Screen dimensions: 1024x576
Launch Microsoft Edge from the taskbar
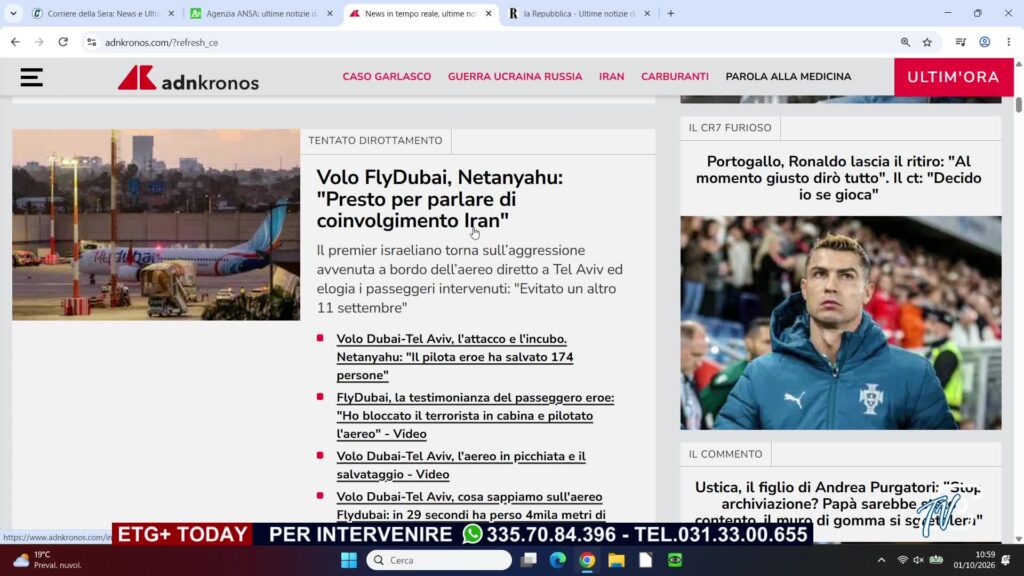[x=558, y=560]
